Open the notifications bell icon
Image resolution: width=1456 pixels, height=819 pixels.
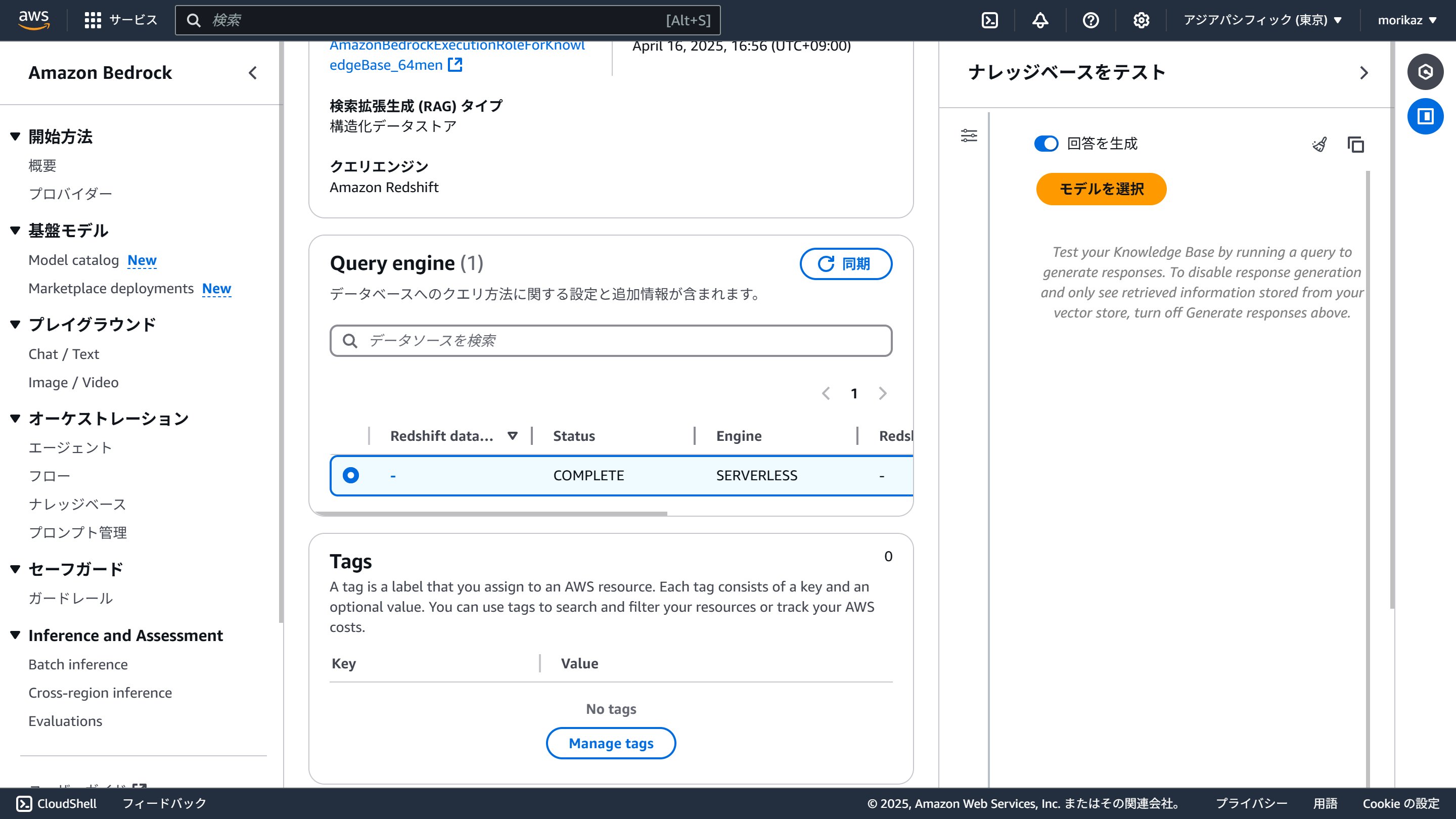click(1040, 20)
